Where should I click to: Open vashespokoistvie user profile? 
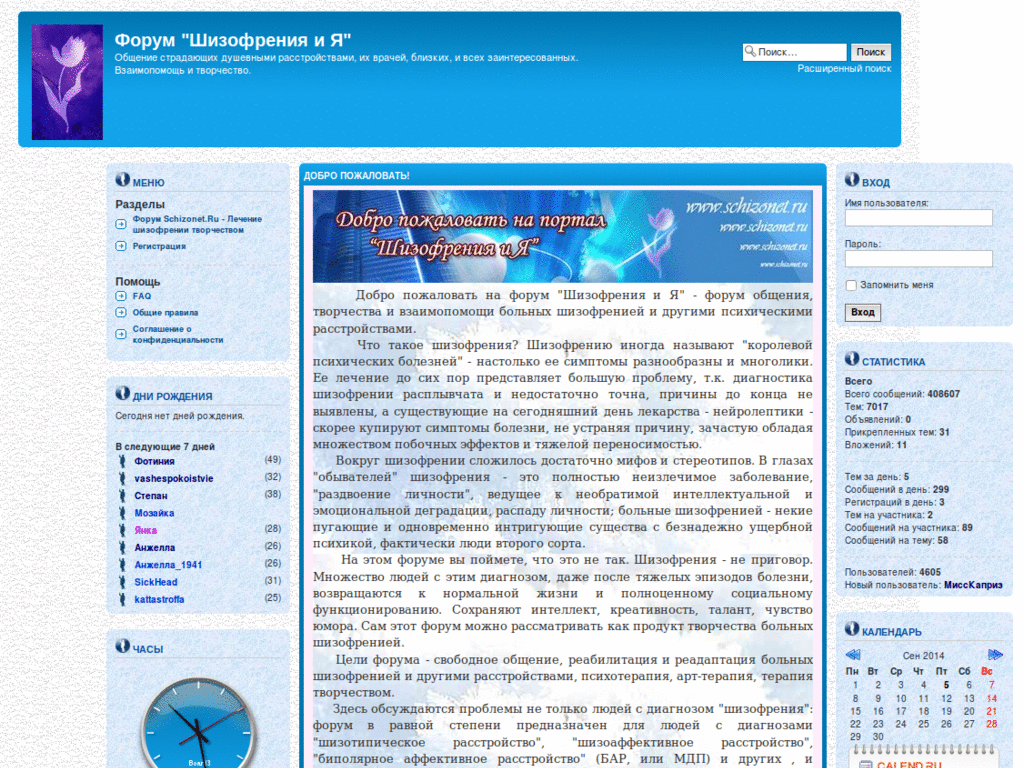(174, 478)
